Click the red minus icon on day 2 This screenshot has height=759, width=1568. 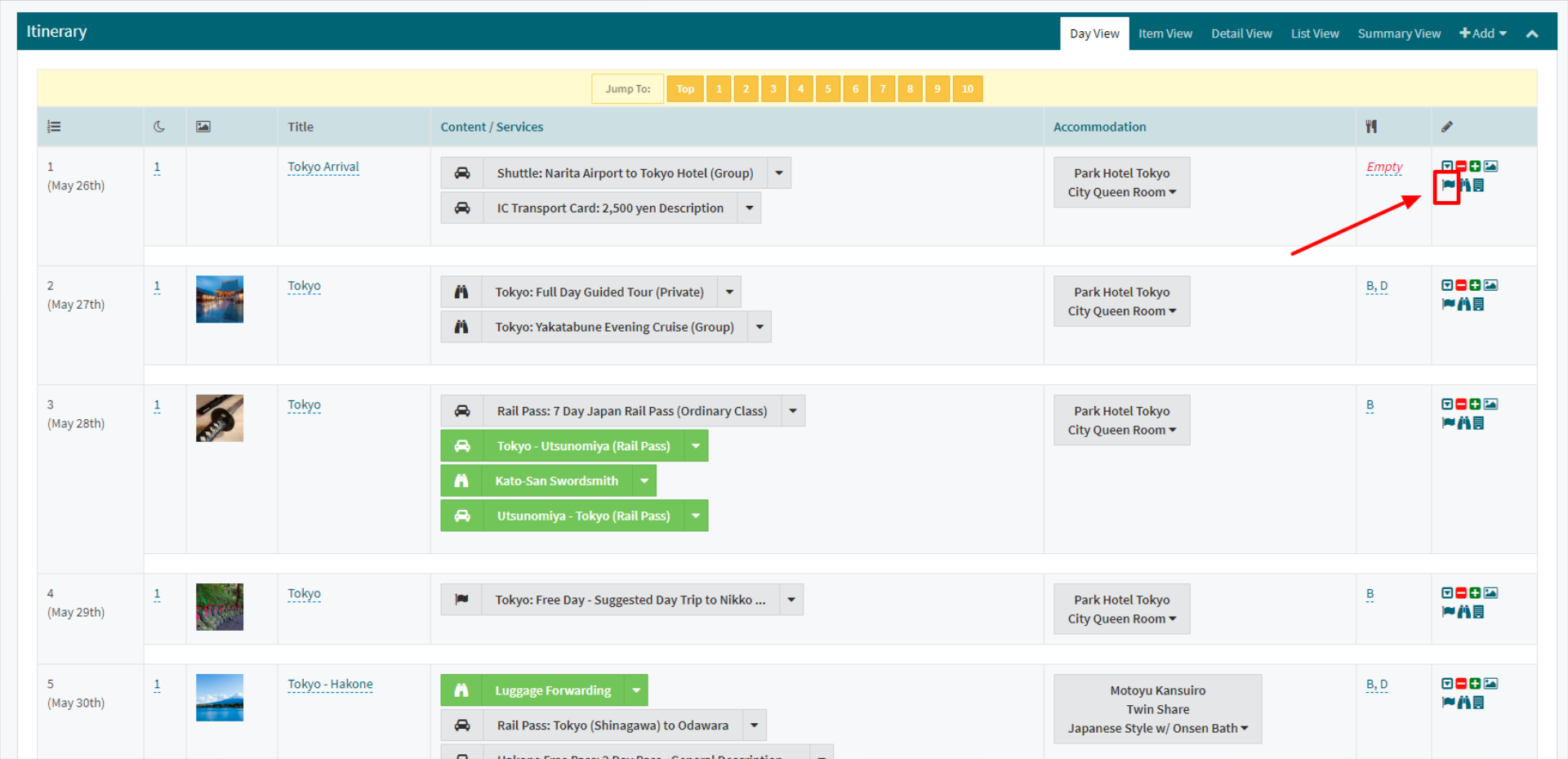coord(1461,285)
